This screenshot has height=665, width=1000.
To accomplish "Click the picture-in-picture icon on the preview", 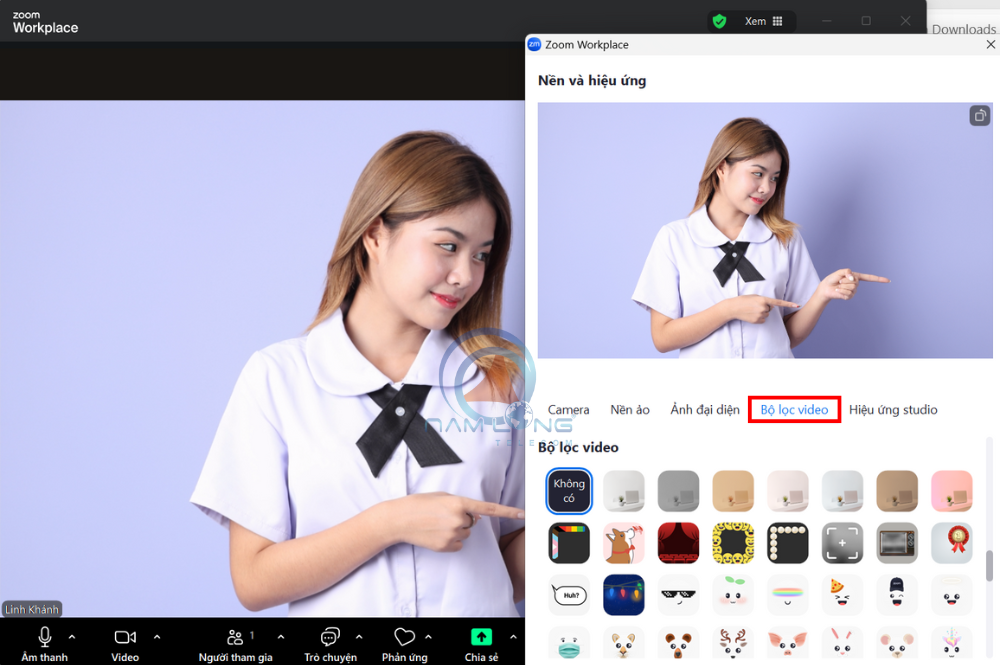I will 979,115.
